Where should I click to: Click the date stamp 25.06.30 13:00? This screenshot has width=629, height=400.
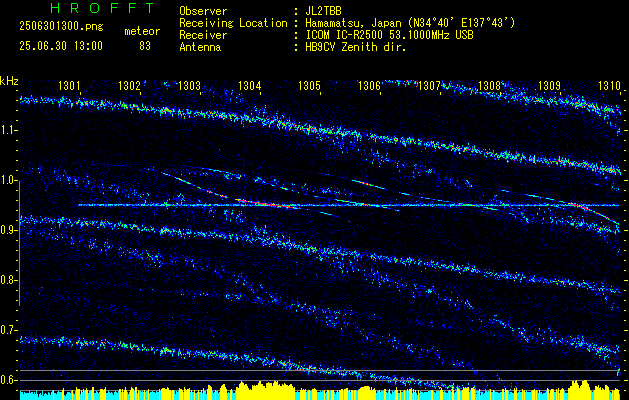(61, 46)
